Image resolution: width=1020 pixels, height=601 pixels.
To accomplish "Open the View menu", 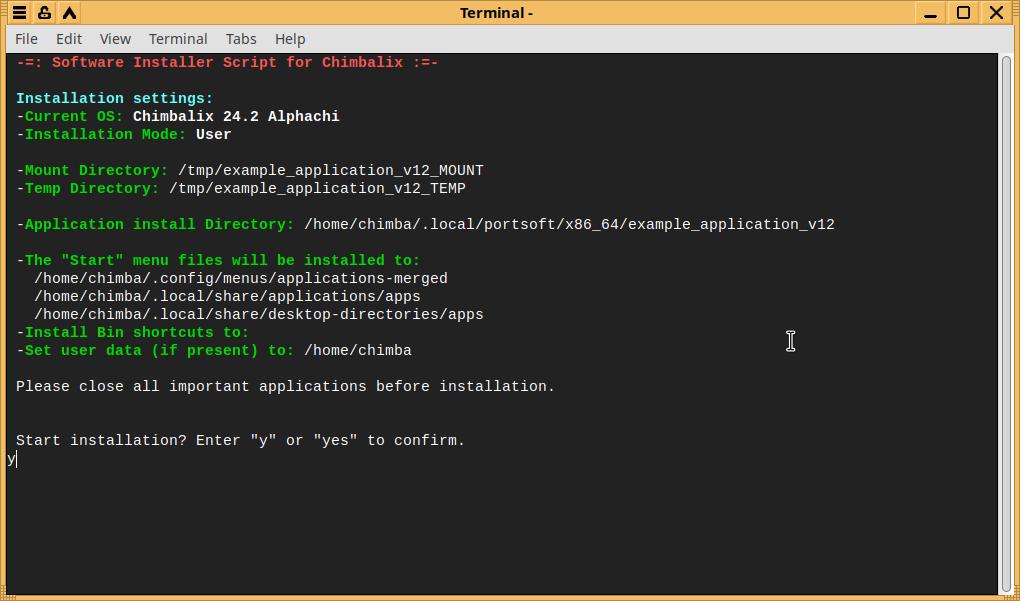I will [115, 39].
